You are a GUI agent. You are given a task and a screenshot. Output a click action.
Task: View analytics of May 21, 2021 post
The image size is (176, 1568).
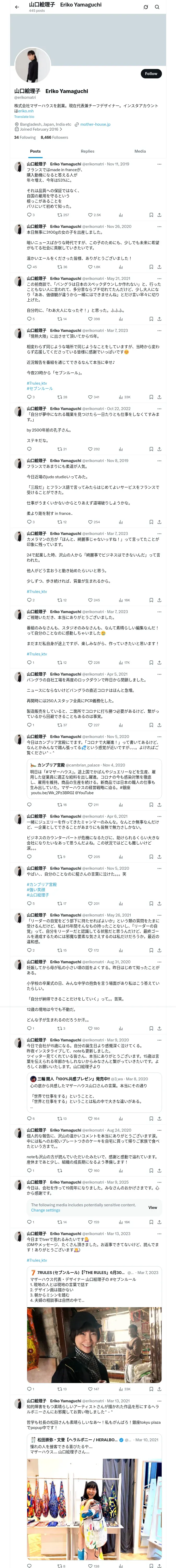120,319
